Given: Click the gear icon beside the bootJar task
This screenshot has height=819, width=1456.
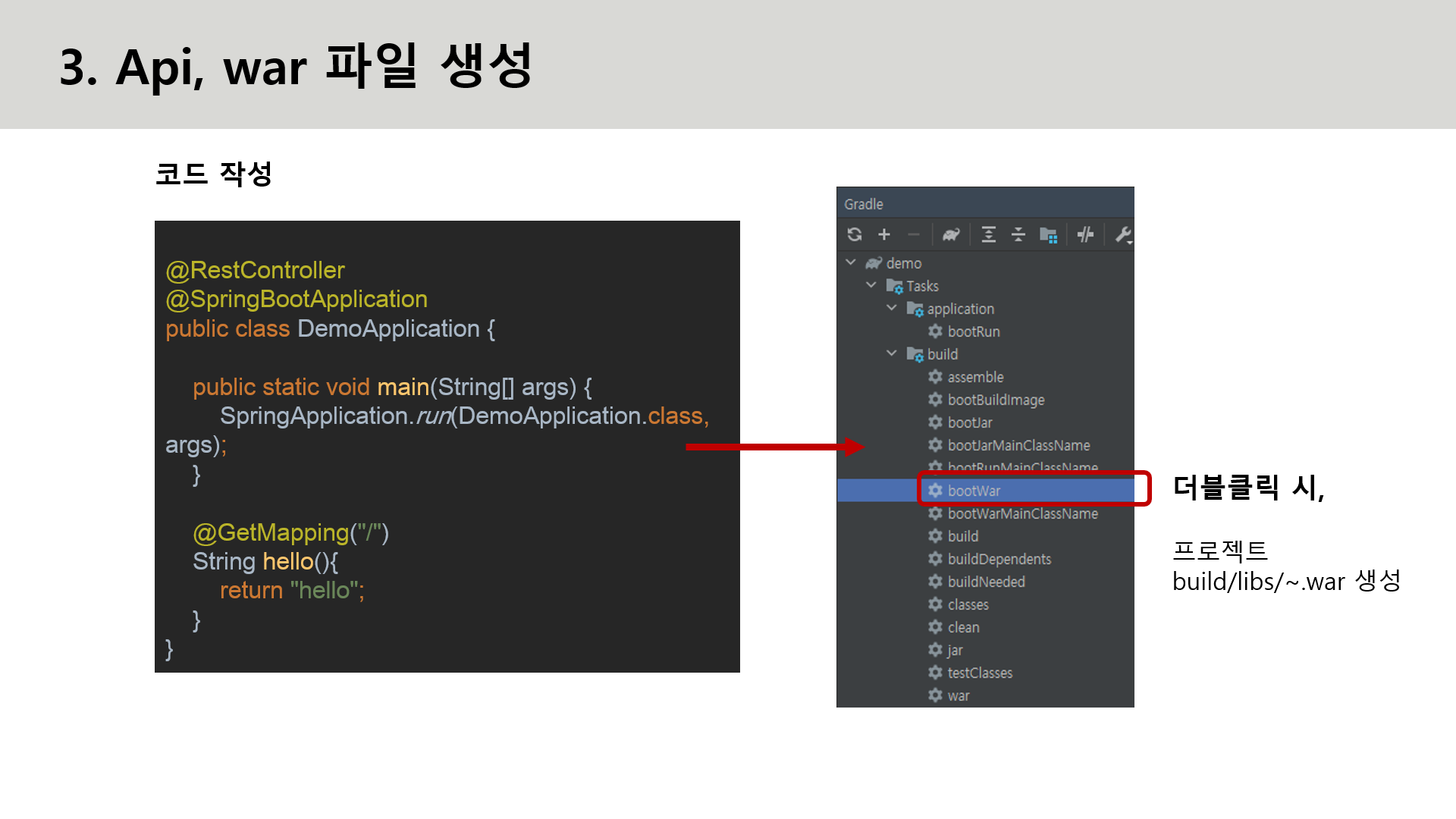Looking at the screenshot, I should point(936,422).
